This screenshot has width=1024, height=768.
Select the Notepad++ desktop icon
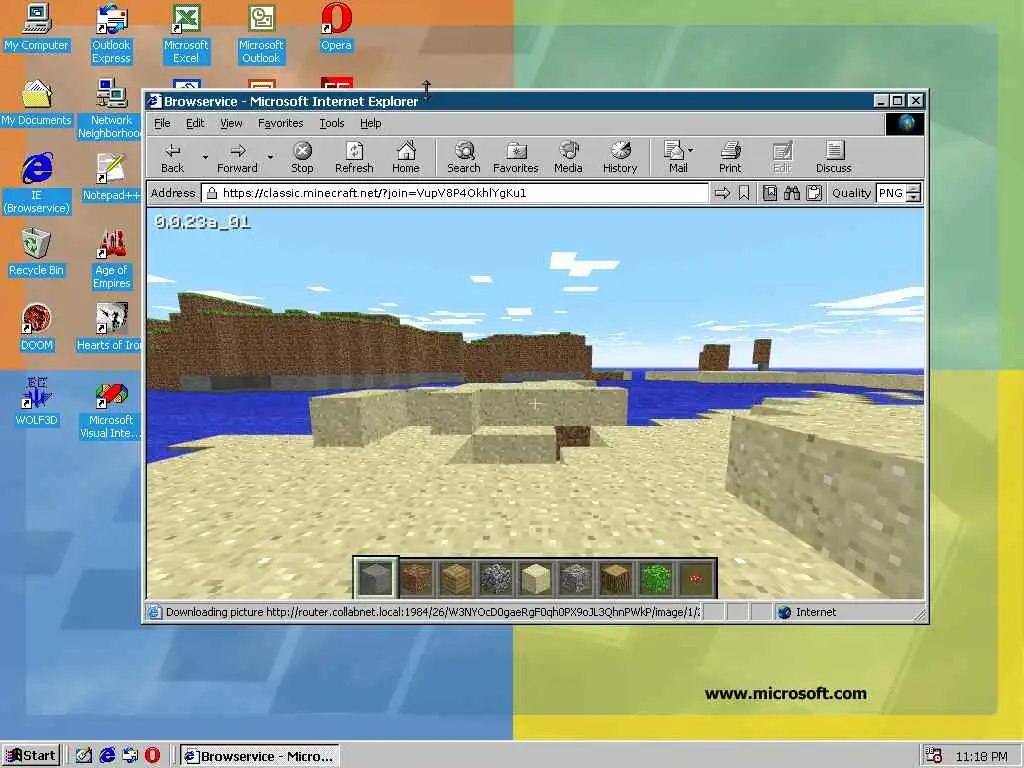point(111,178)
